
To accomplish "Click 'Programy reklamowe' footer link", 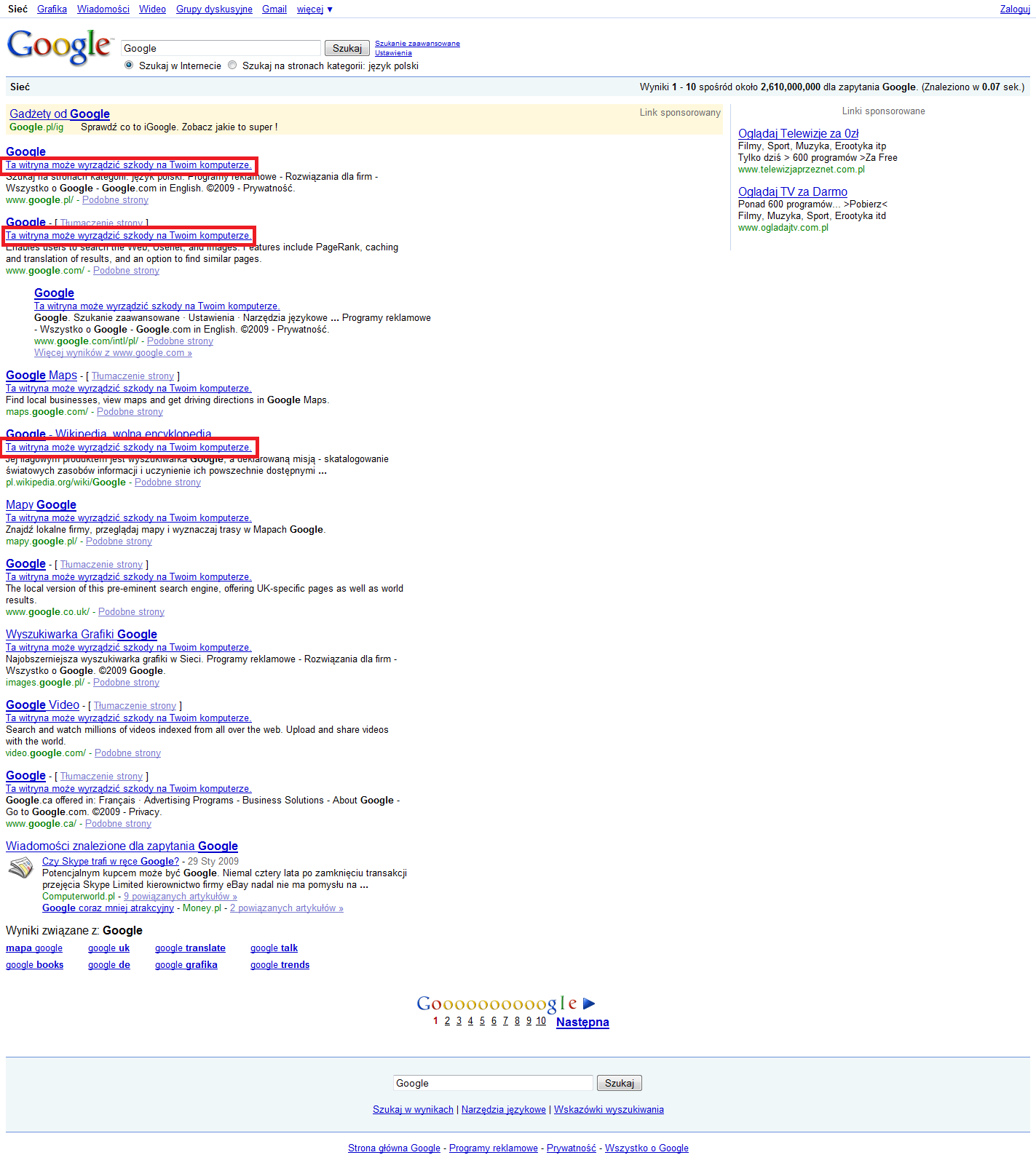I will click(494, 1148).
